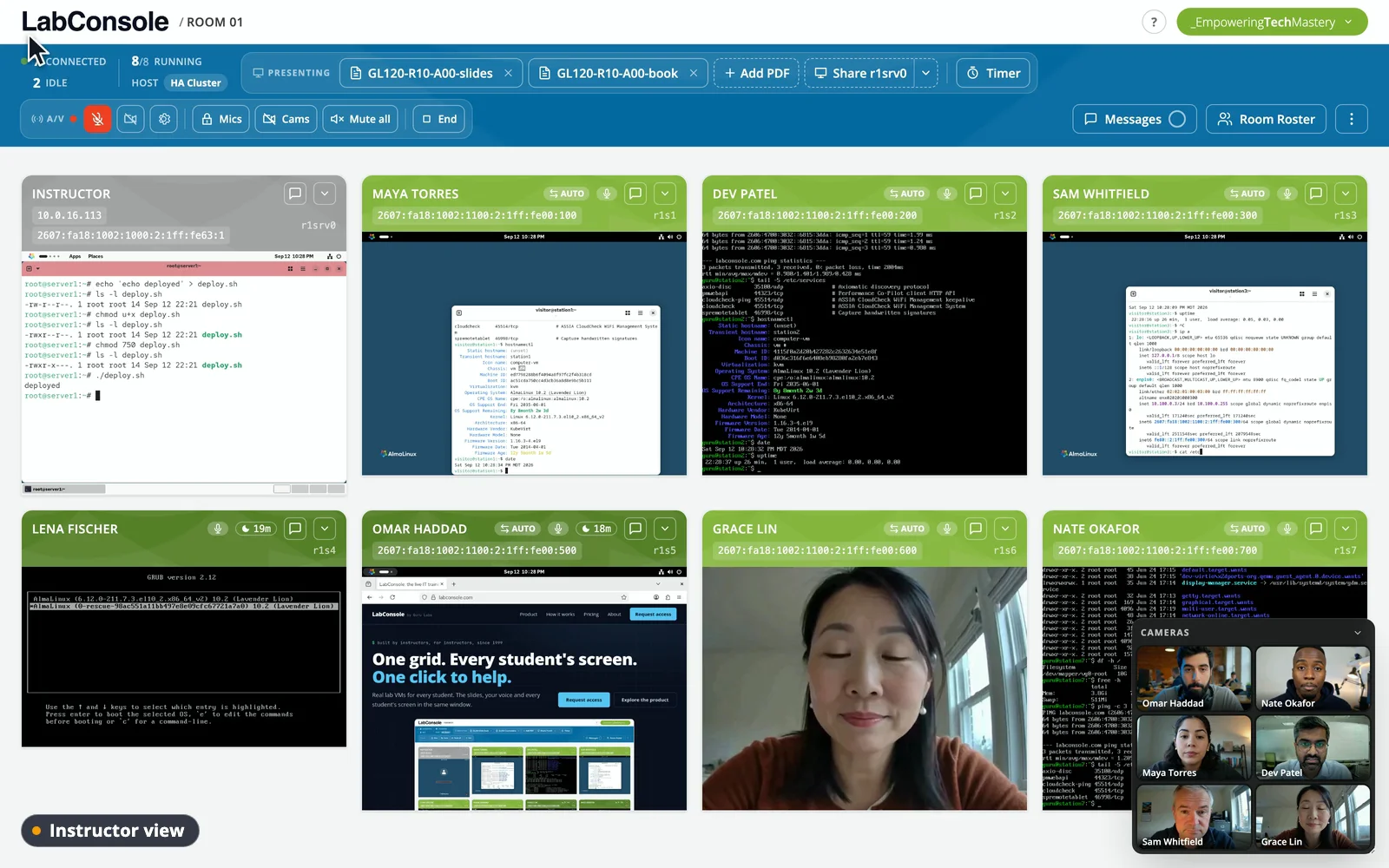
Task: Open the Timer
Action: tap(994, 73)
